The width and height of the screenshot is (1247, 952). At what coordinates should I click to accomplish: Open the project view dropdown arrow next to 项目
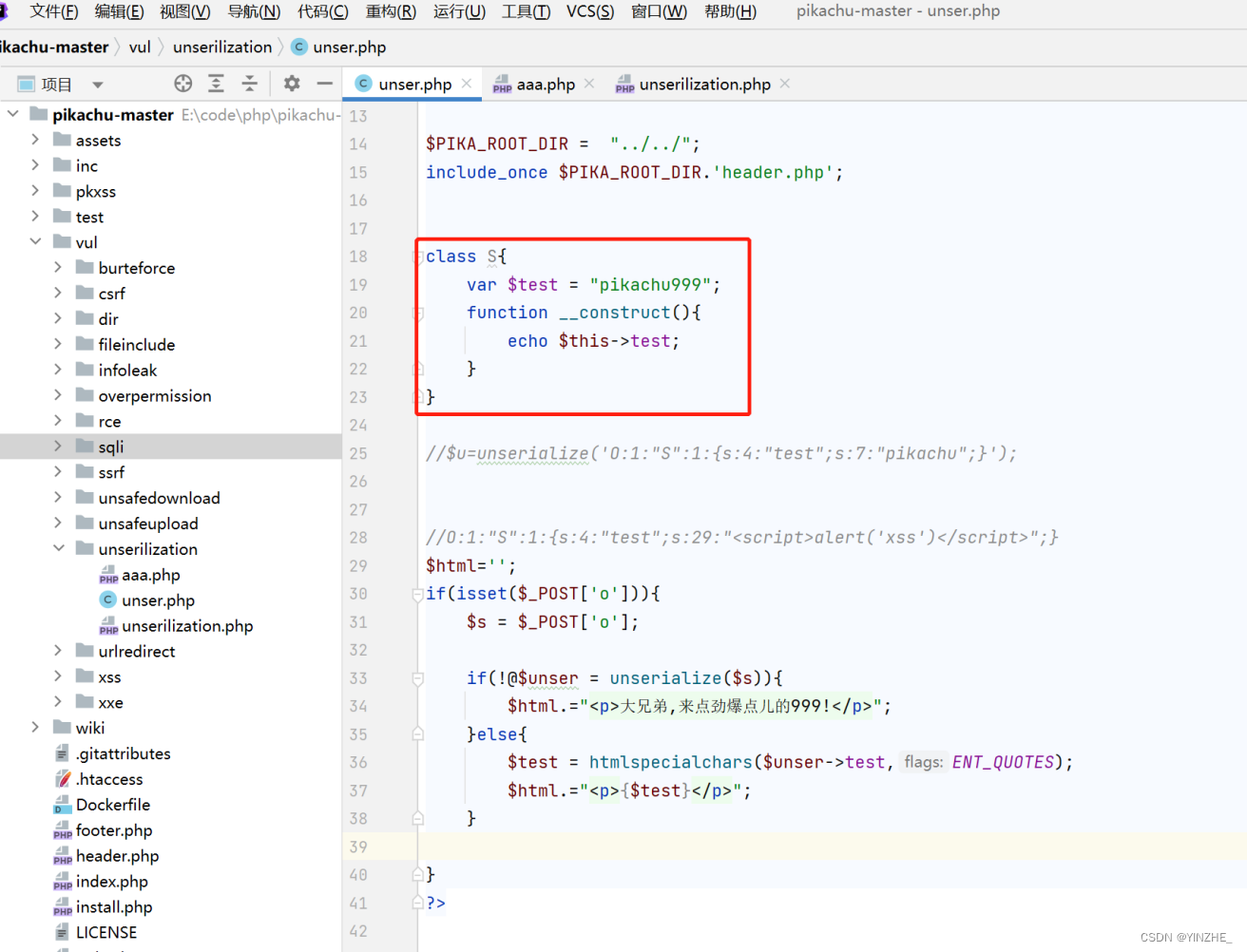tap(98, 85)
